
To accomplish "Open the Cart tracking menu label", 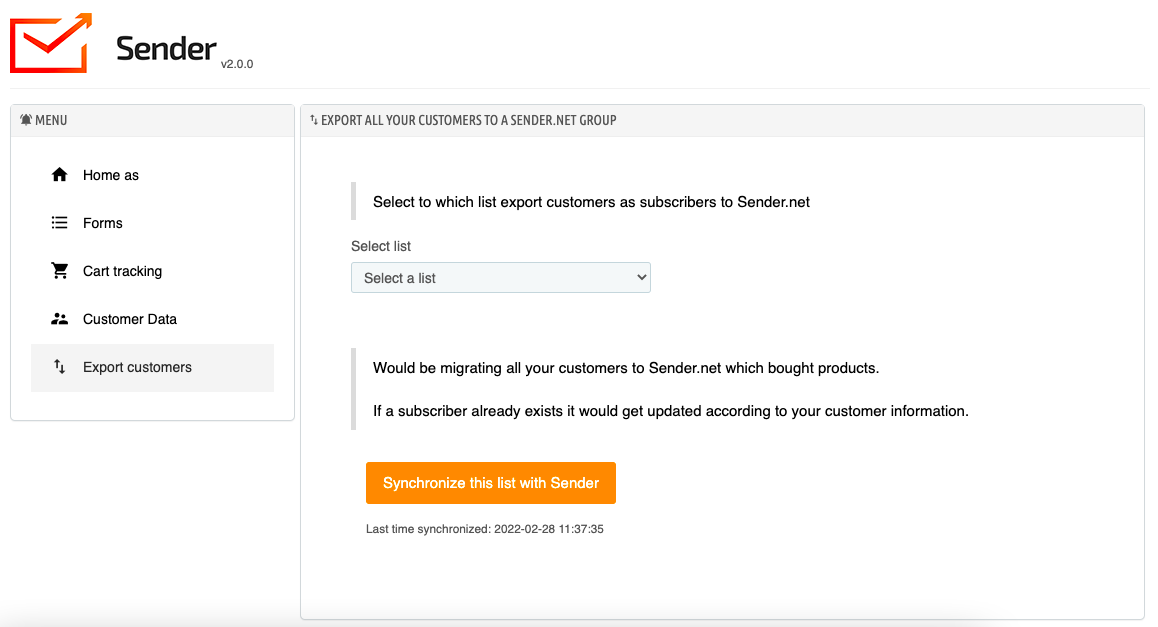I will click(122, 271).
